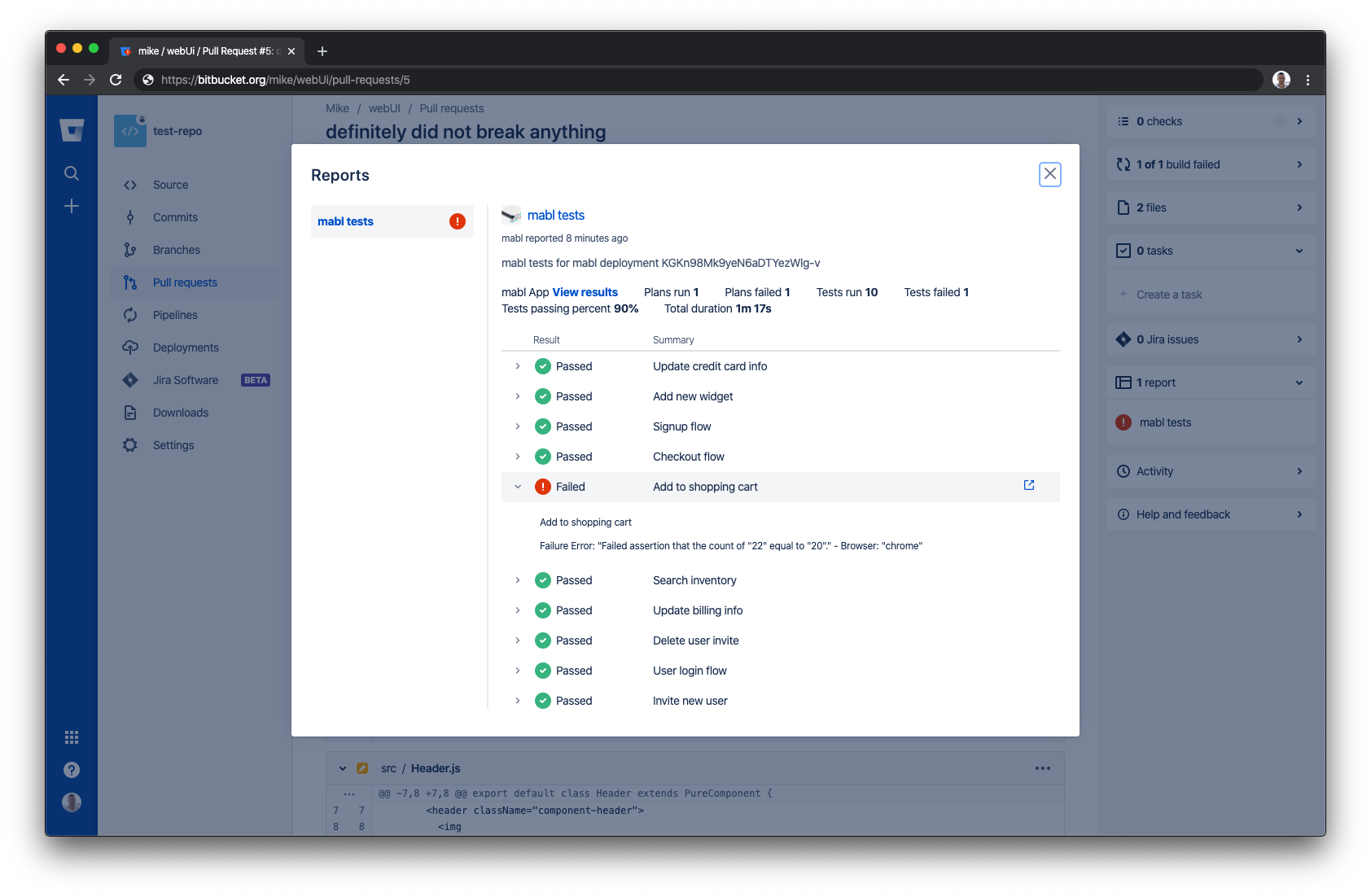The width and height of the screenshot is (1371, 896).
Task: Open Chrome three-dot menu
Action: [1307, 80]
